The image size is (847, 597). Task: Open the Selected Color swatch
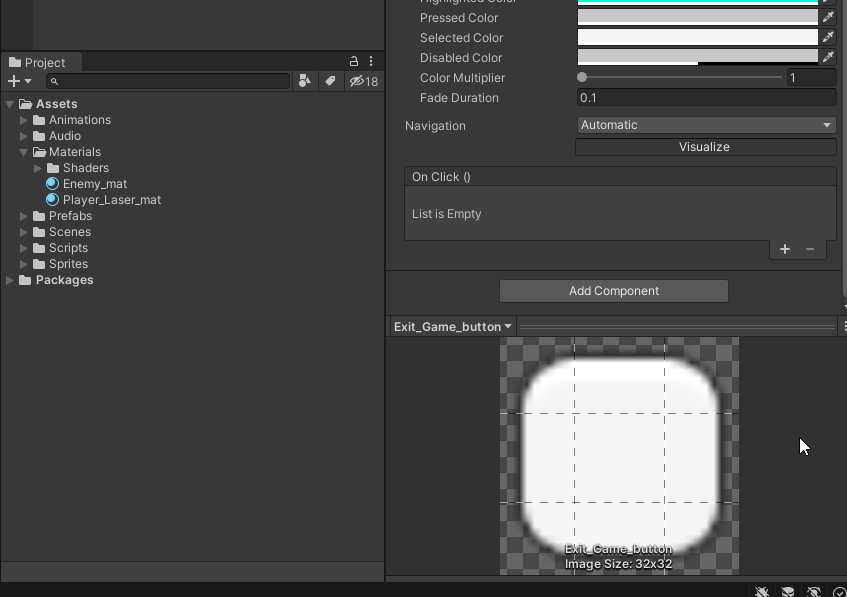click(698, 37)
